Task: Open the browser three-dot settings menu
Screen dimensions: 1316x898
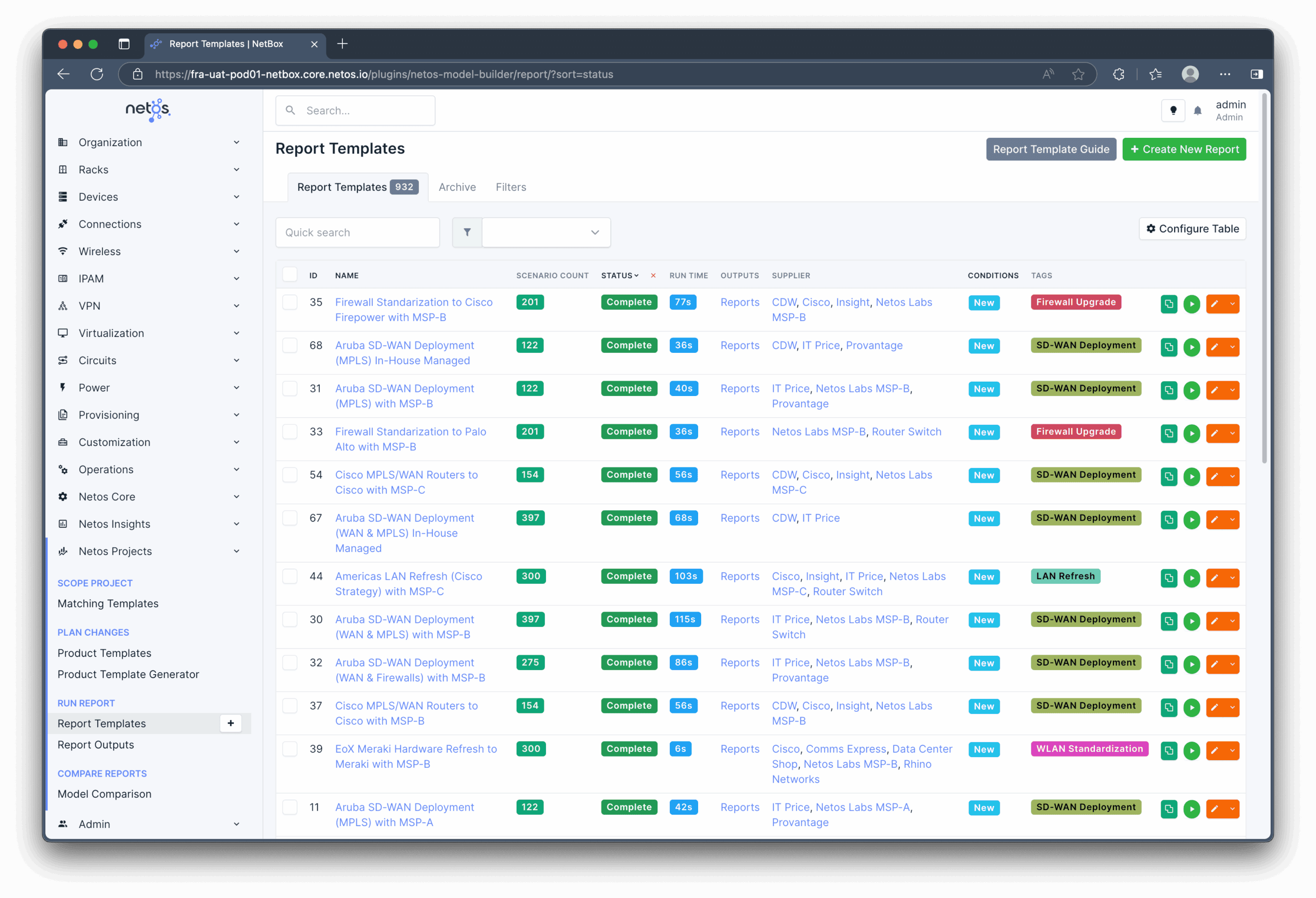Action: tap(1225, 74)
